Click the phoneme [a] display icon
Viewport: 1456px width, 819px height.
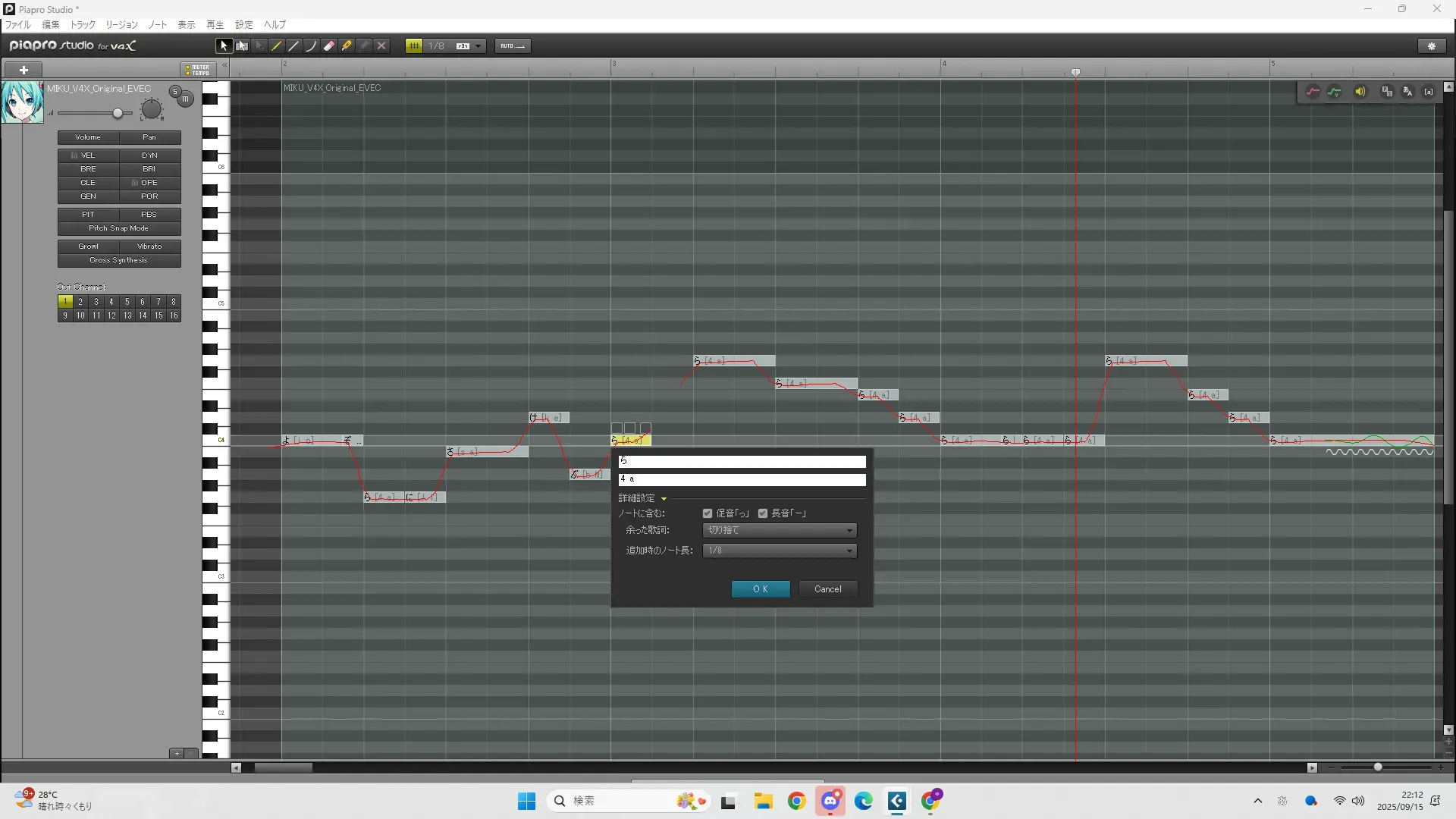point(1429,92)
